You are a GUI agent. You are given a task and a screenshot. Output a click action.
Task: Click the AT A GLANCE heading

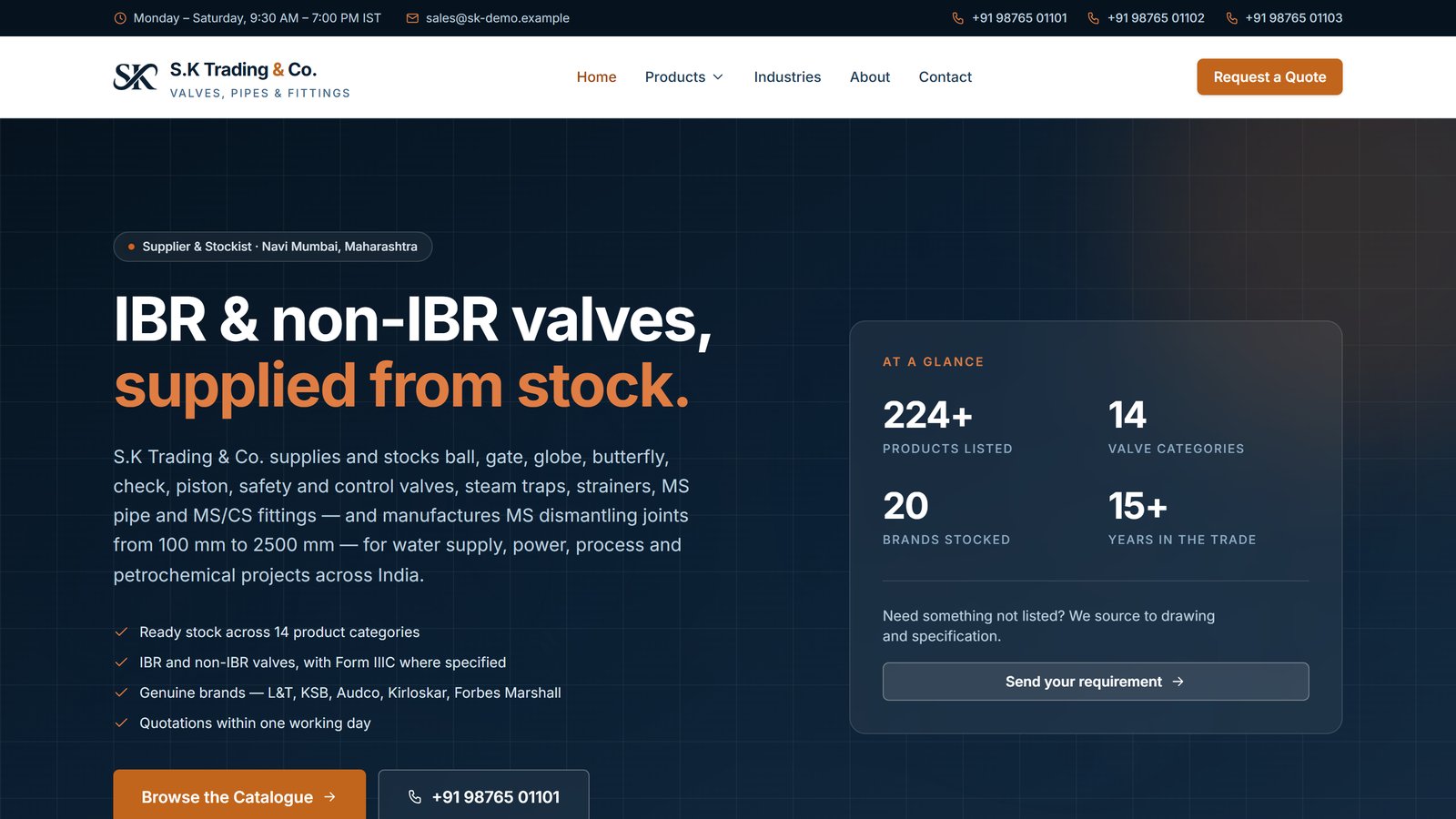coord(934,361)
